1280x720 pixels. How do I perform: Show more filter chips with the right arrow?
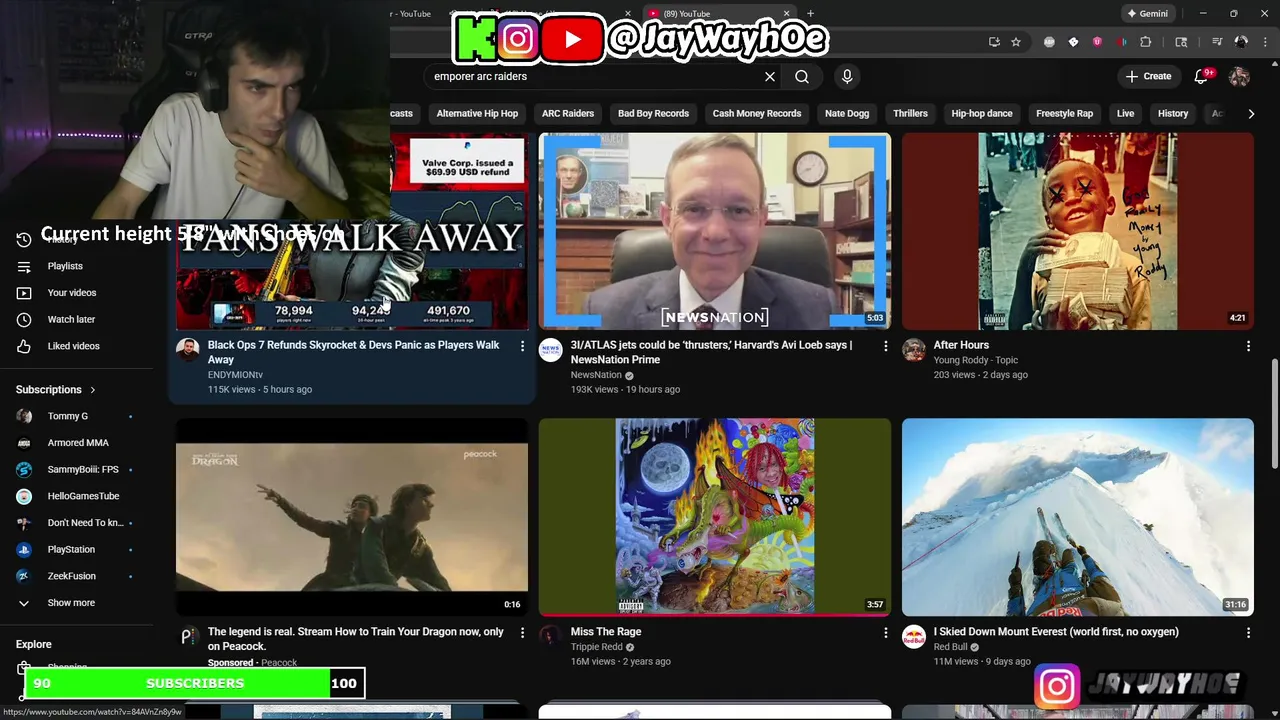(x=1251, y=114)
